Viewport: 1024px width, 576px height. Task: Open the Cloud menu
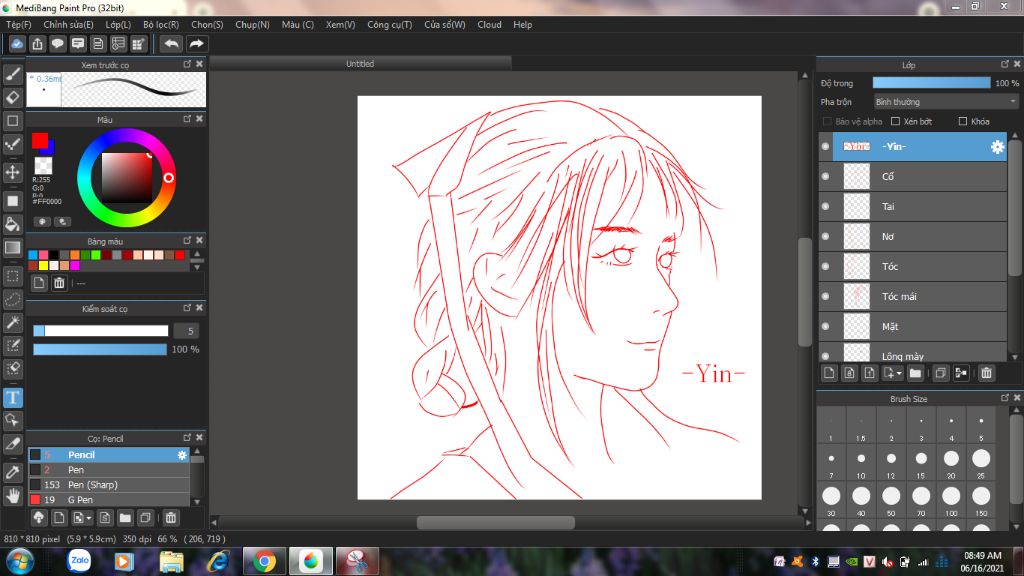point(489,25)
